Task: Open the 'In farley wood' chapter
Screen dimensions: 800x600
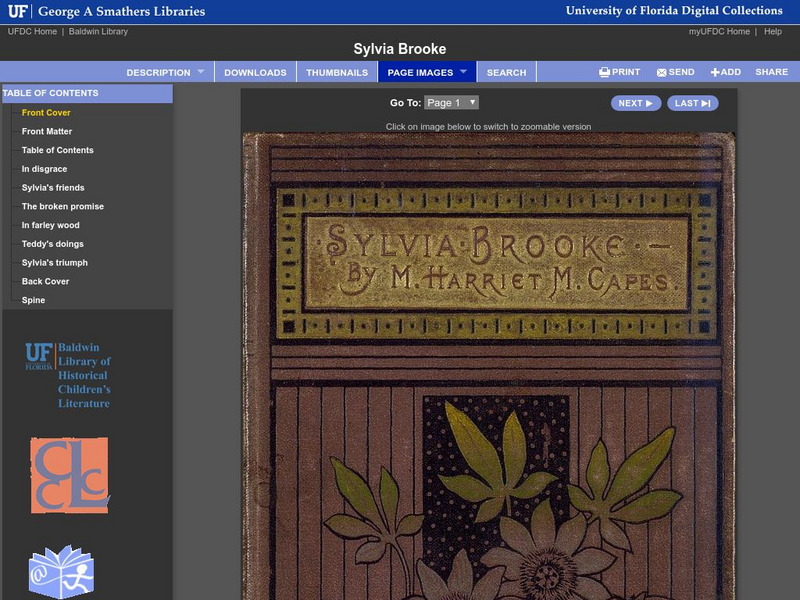Action: click(x=50, y=225)
